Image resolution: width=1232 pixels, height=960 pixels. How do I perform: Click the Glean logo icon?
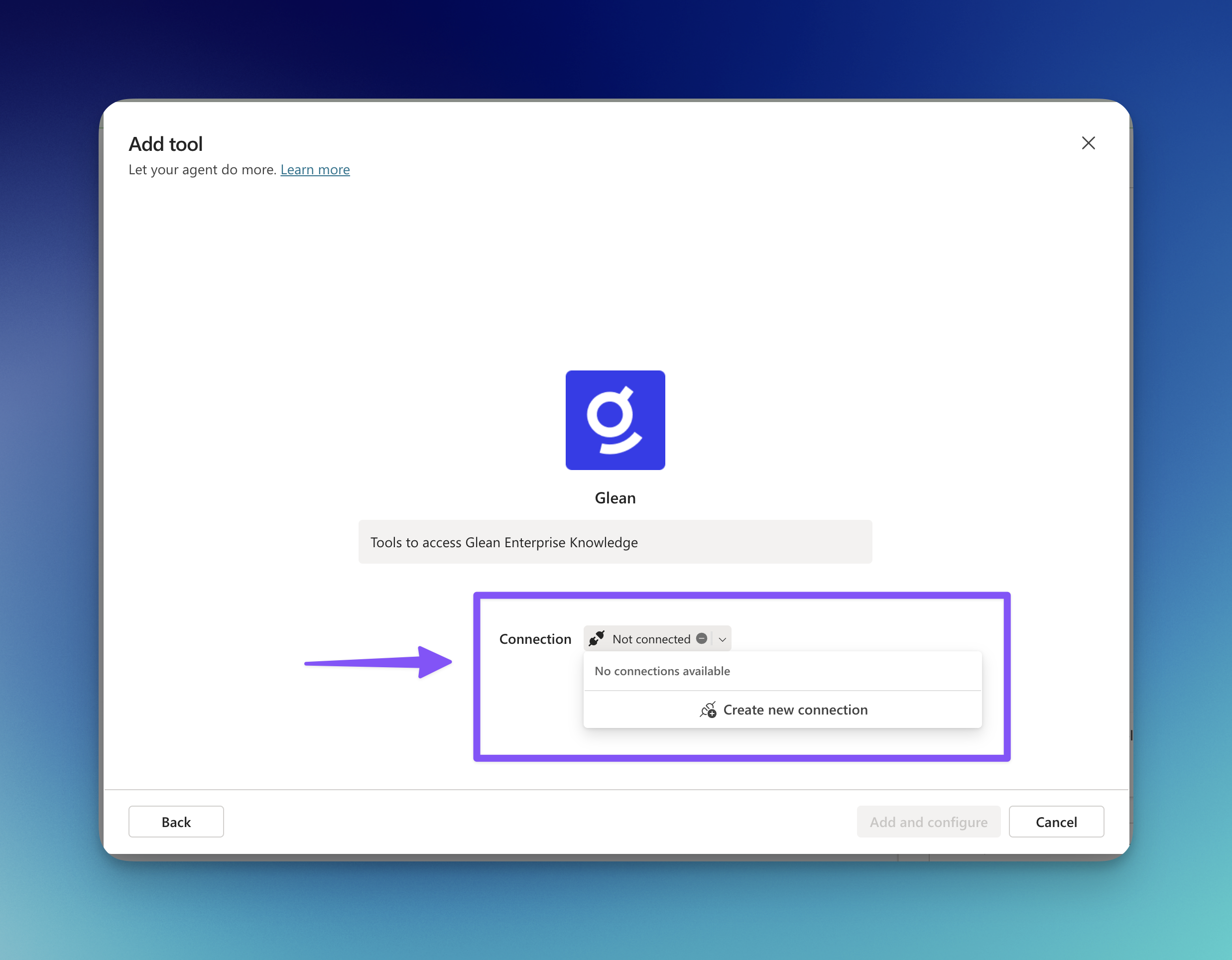click(615, 420)
